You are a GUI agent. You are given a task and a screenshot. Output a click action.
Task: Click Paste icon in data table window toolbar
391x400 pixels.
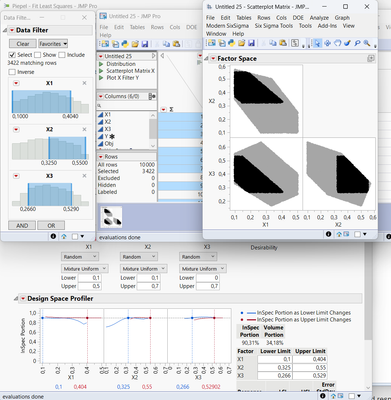pos(176,44)
